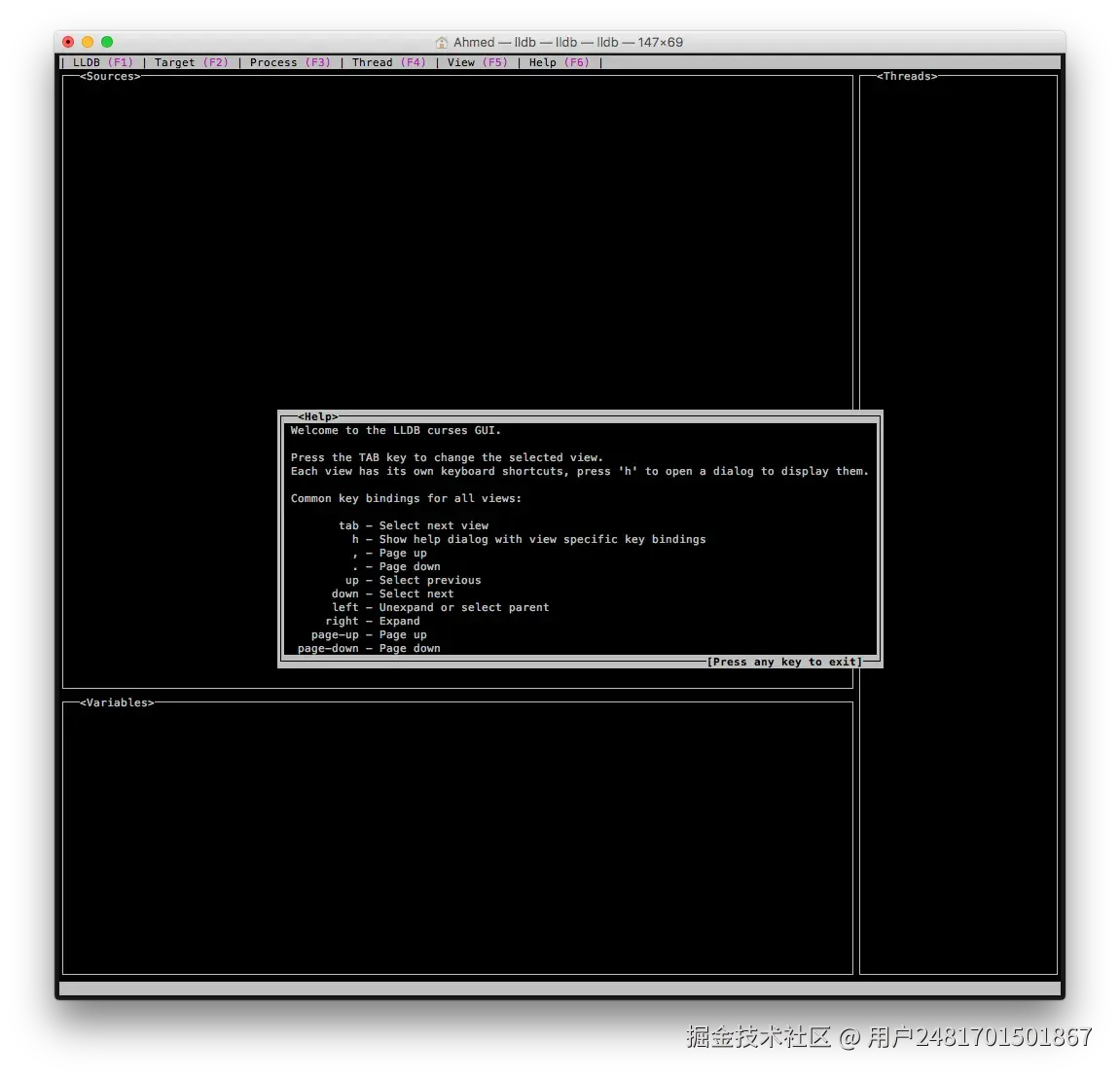Click the home folder icon in title bar
This screenshot has height=1078, width=1120.
tap(442, 42)
